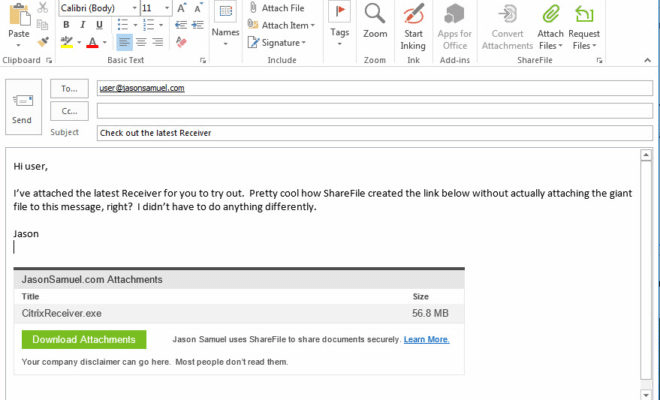Click the To... recipients button
This screenshot has height=400, width=660.
(x=69, y=88)
